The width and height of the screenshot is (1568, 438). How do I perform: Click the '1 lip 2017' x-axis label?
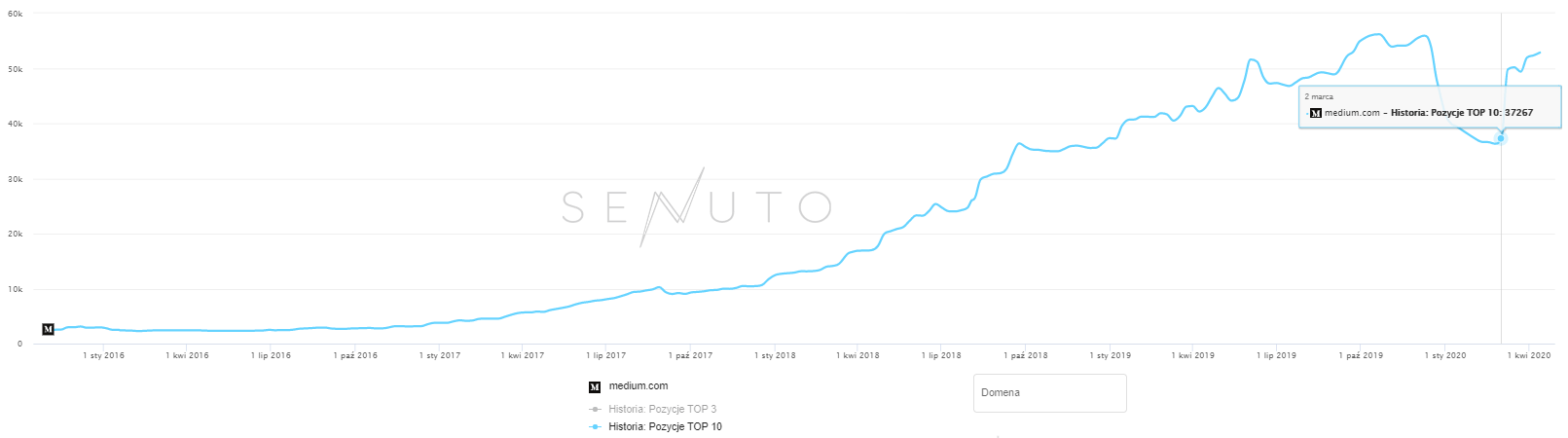[x=606, y=355]
